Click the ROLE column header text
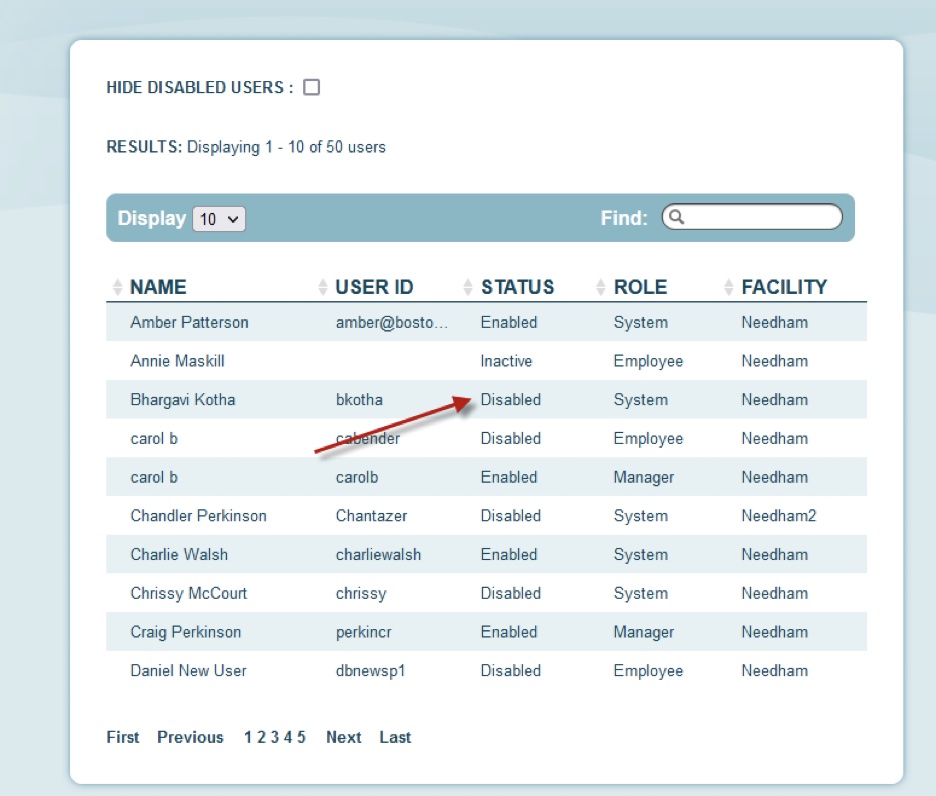The image size is (936, 796). (x=641, y=287)
